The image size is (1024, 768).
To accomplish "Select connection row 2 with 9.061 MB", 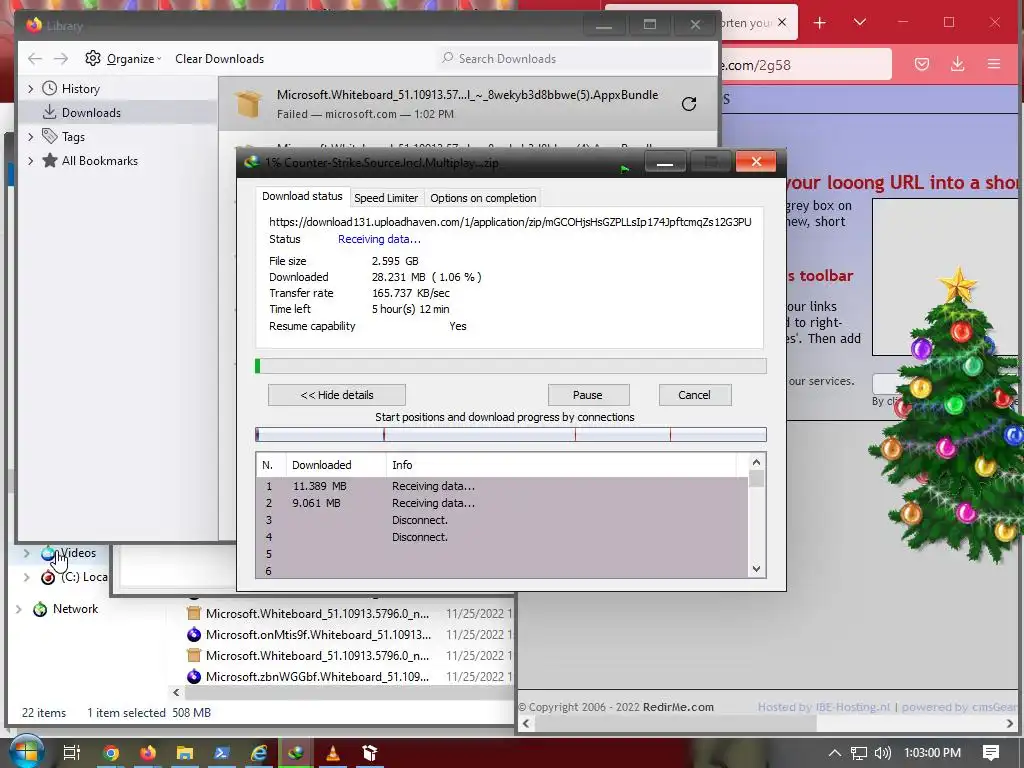I will coord(502,503).
